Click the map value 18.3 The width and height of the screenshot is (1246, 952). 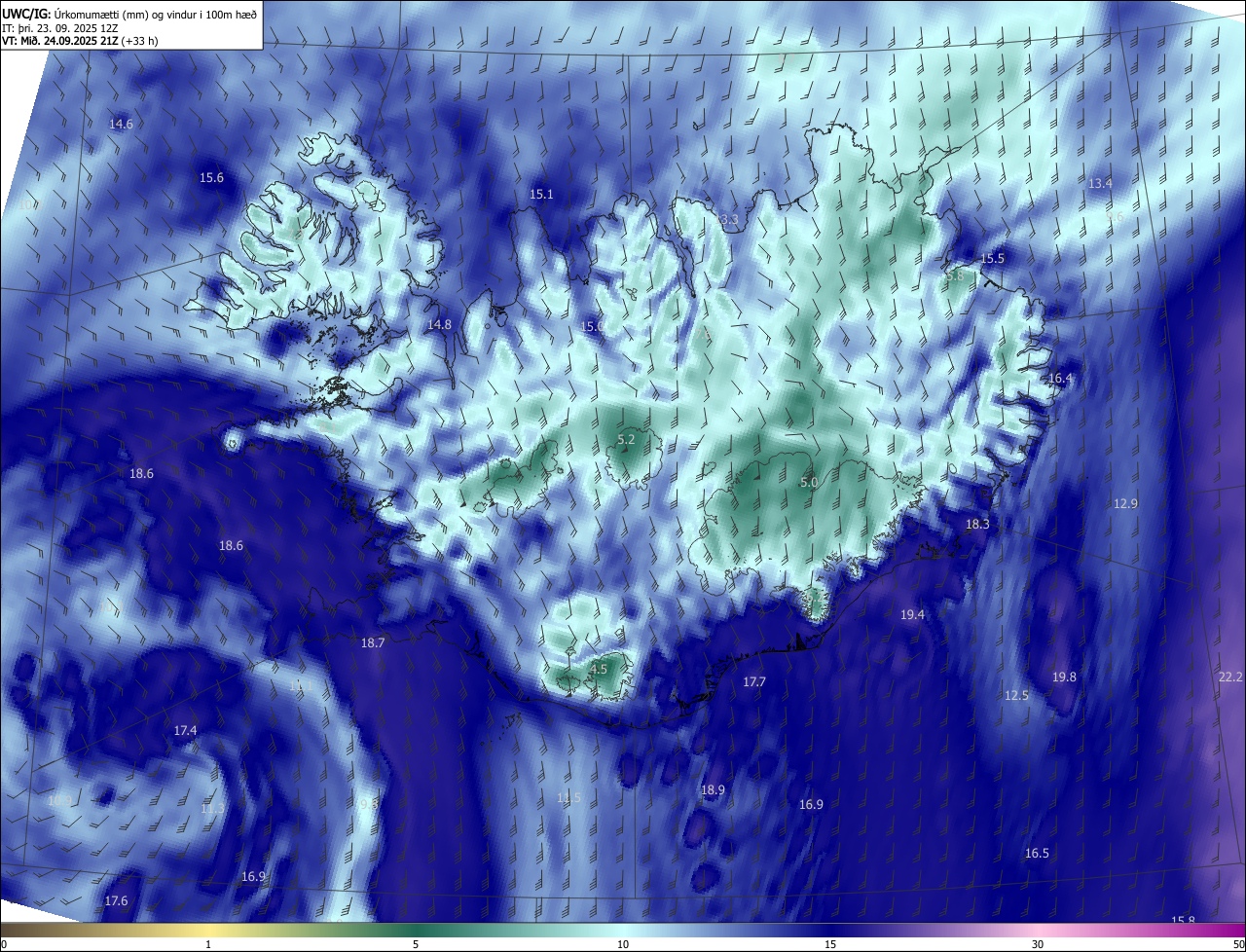(977, 524)
